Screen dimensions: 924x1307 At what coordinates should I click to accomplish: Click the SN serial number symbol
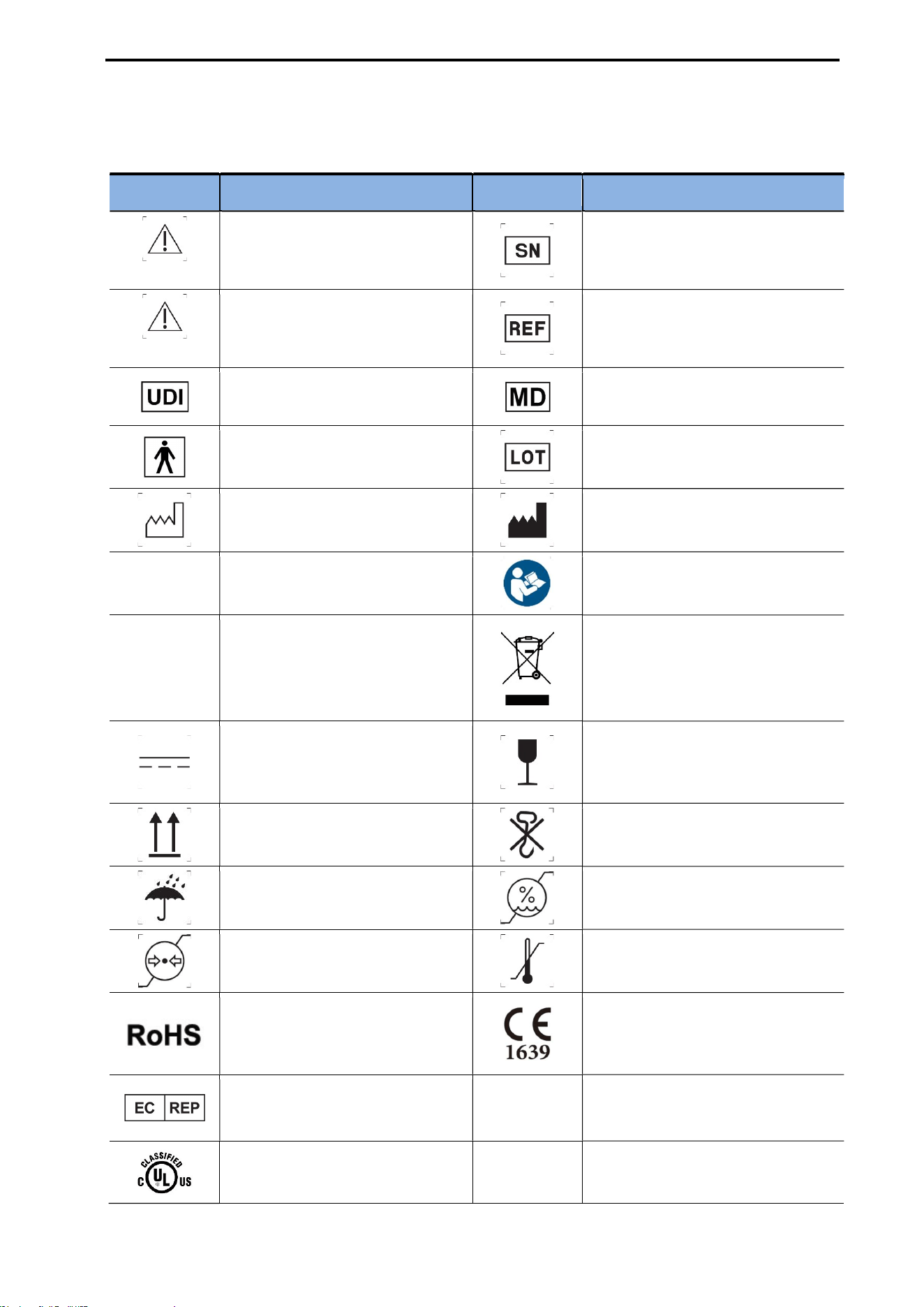(527, 251)
